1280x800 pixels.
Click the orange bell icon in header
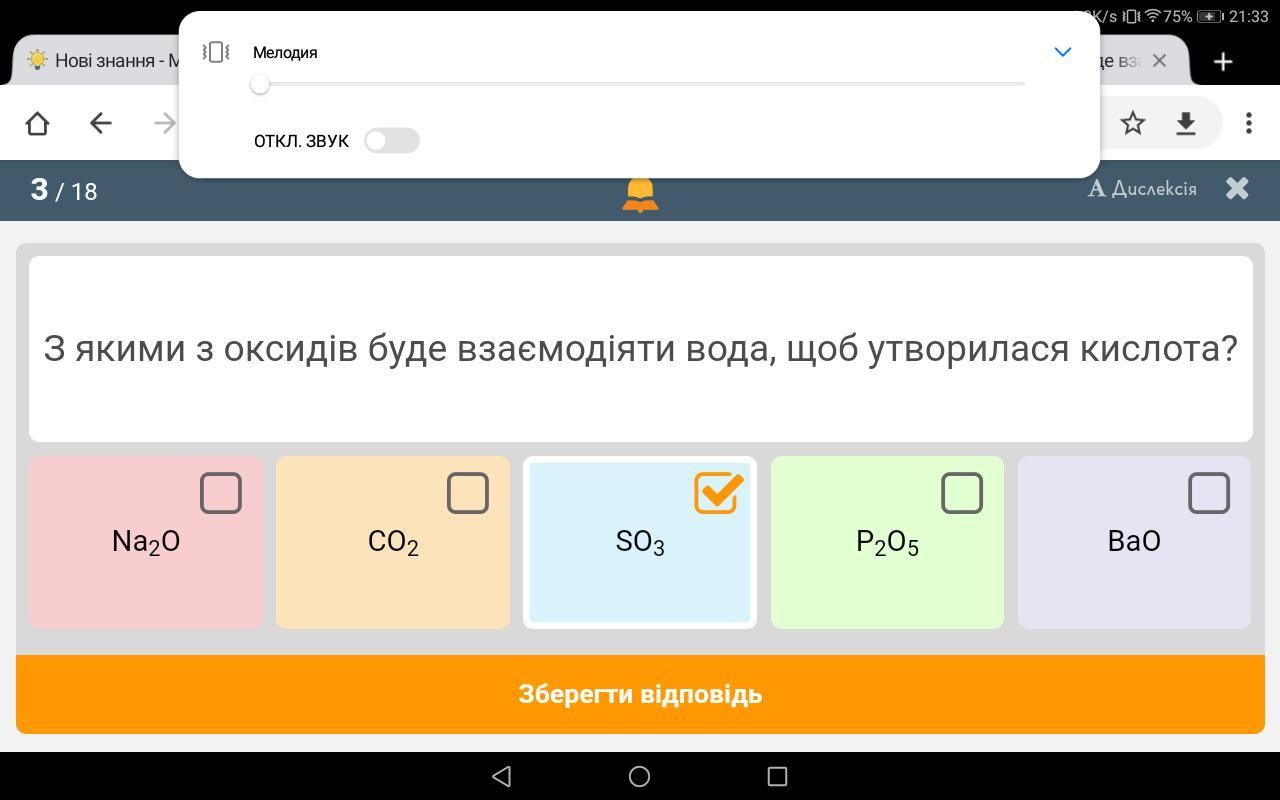(640, 196)
